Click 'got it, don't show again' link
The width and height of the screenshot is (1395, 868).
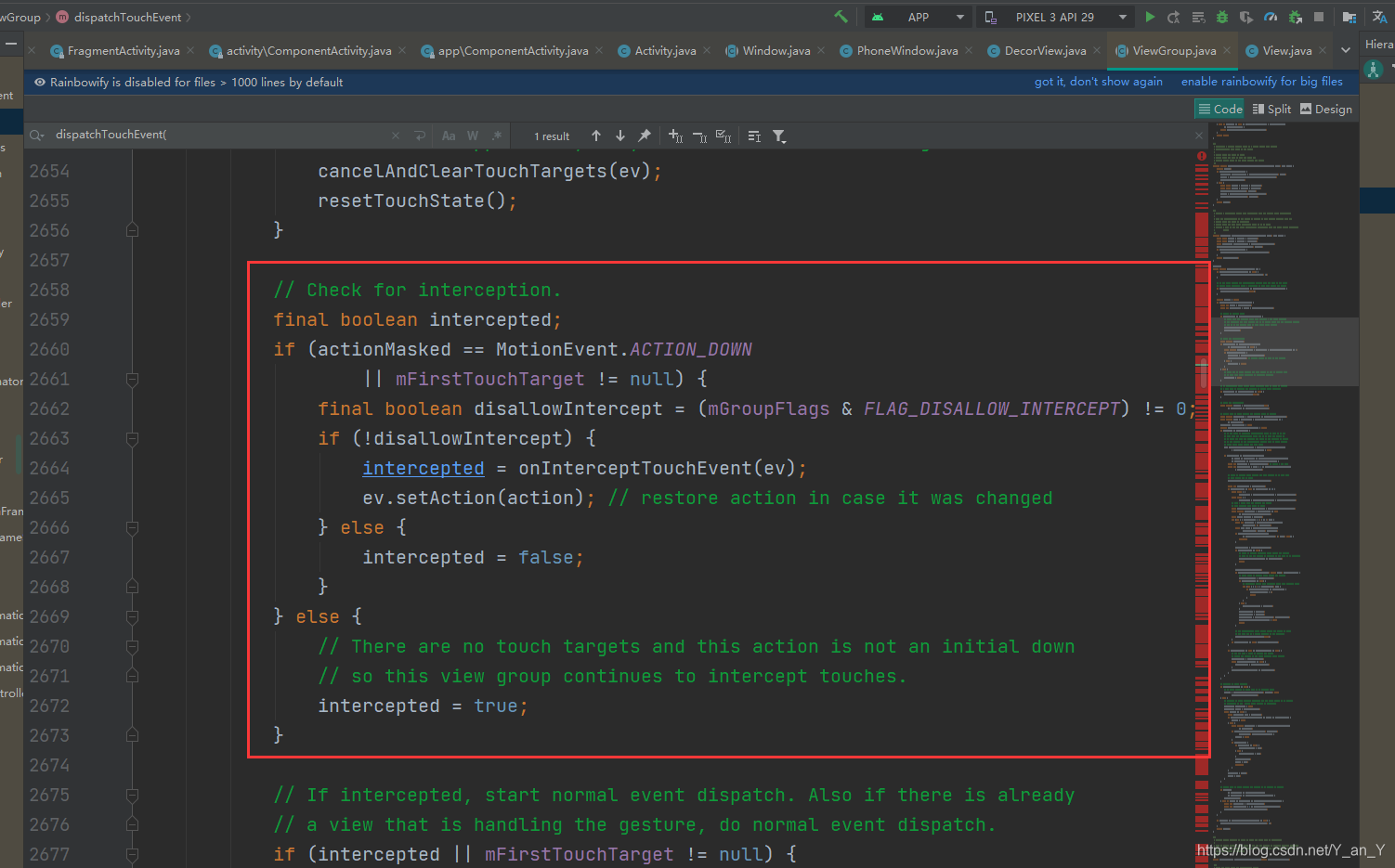coord(1099,82)
